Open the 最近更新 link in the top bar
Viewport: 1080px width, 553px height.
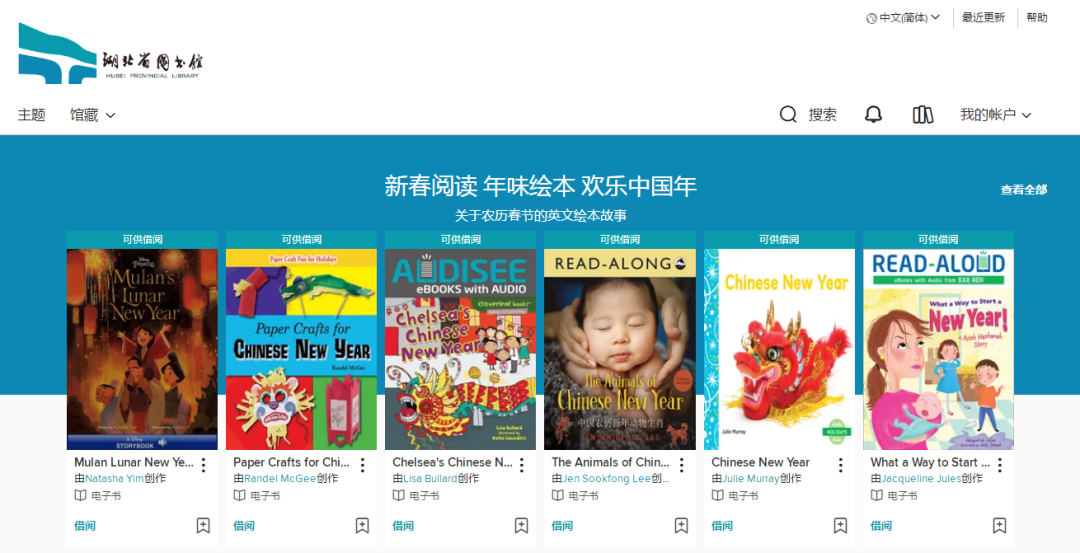point(984,18)
